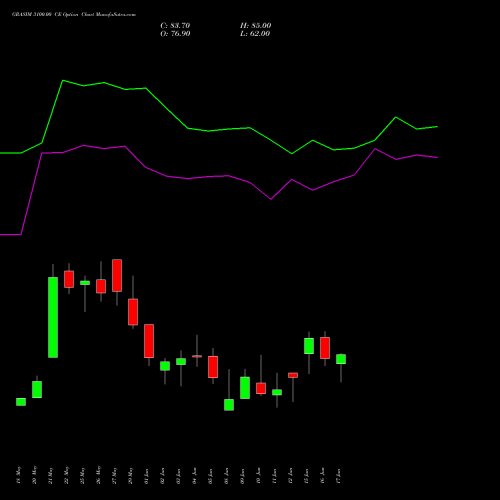Viewport: 500px width, 500px height.
Task: Click the green 08 Jun candlestick
Action: click(229, 405)
